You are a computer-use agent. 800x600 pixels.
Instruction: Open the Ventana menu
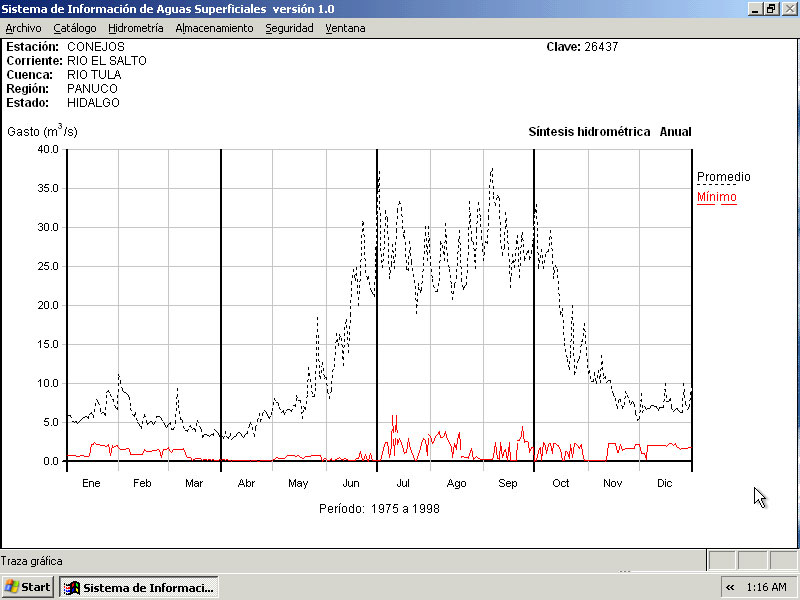click(345, 28)
